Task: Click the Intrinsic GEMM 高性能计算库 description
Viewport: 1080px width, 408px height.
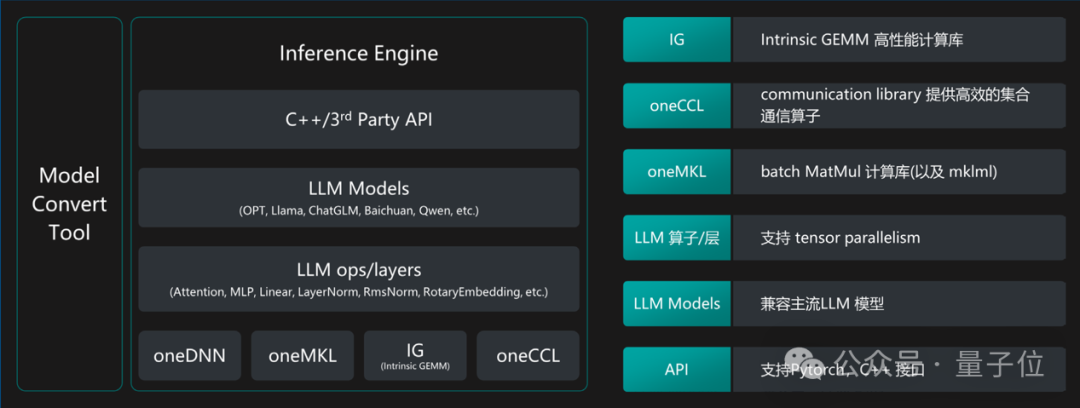Action: coord(898,40)
